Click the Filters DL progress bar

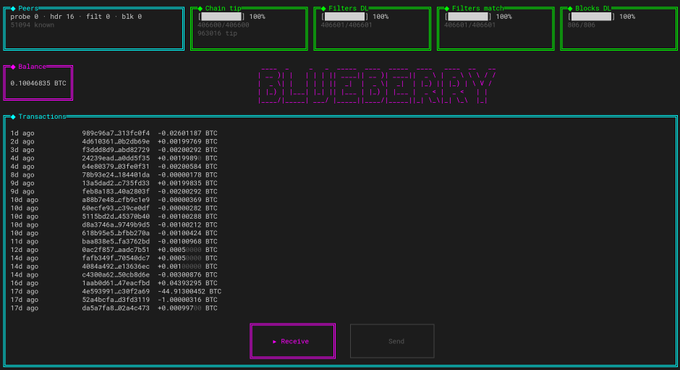click(x=344, y=16)
